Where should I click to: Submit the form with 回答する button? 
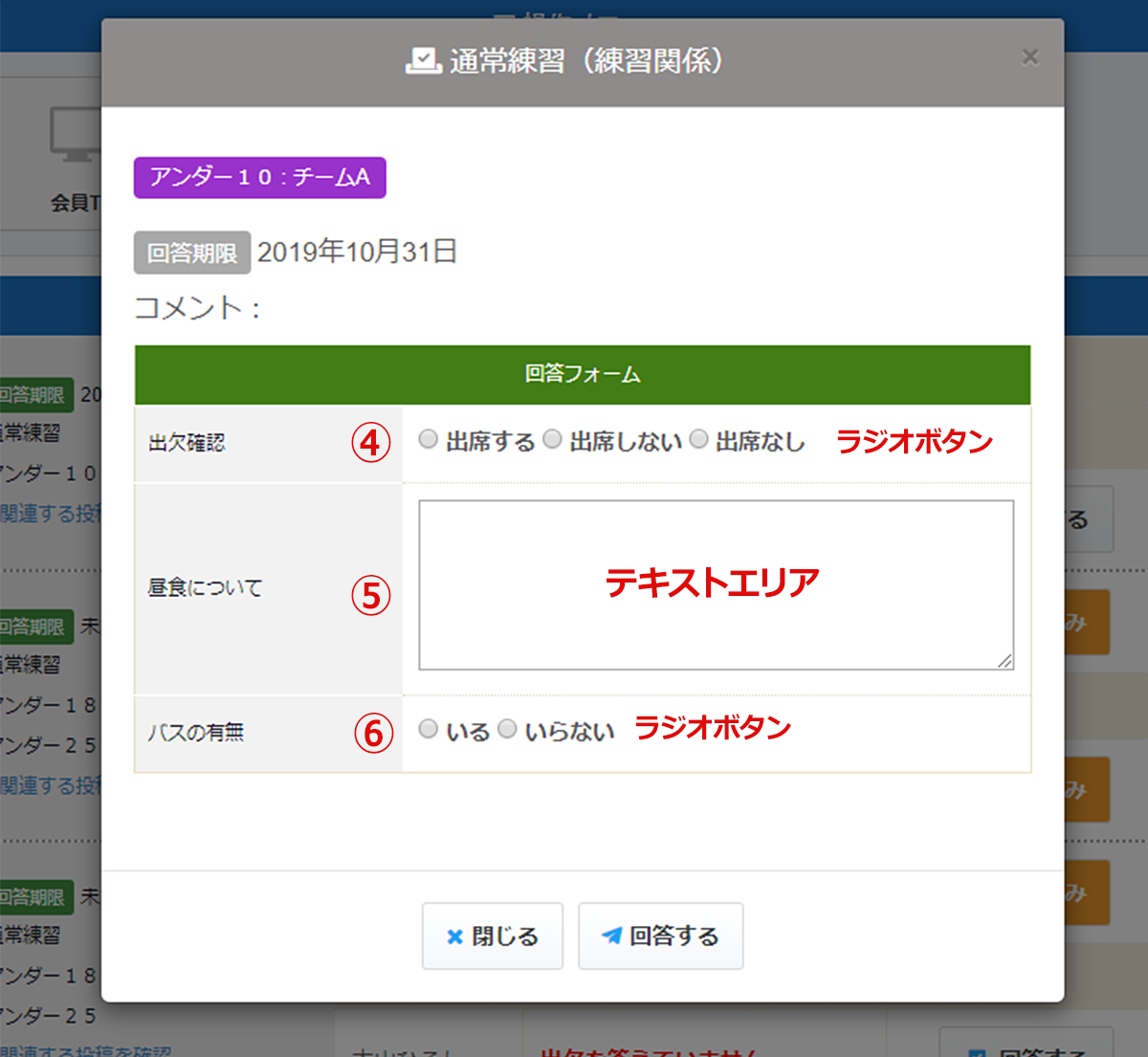coord(660,936)
